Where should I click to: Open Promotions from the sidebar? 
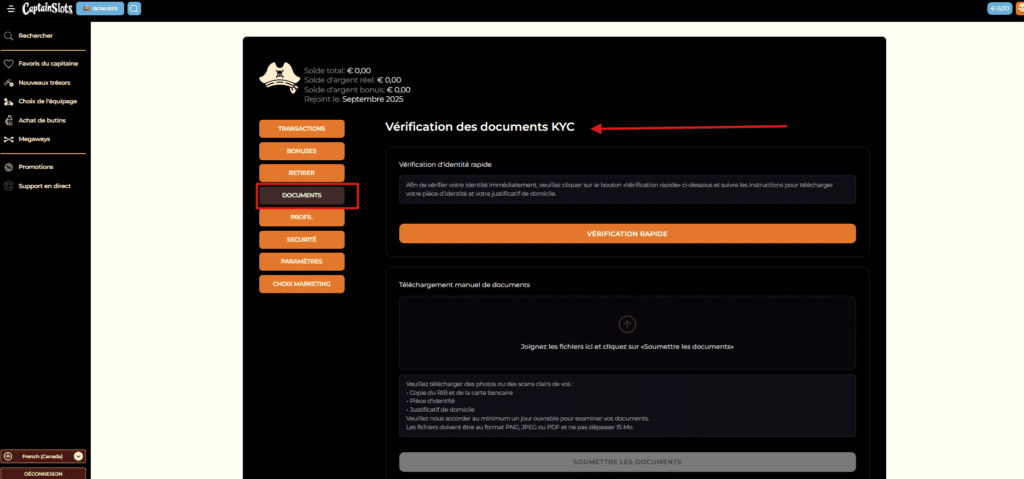pyautogui.click(x=29, y=167)
